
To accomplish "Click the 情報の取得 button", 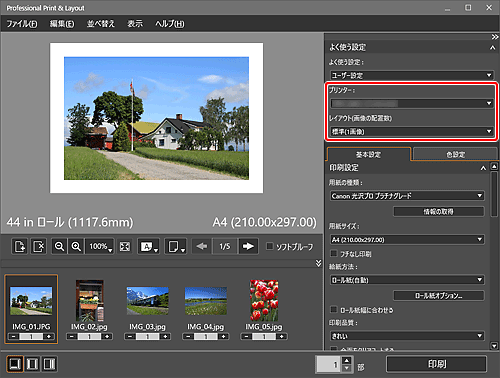I will pos(439,211).
